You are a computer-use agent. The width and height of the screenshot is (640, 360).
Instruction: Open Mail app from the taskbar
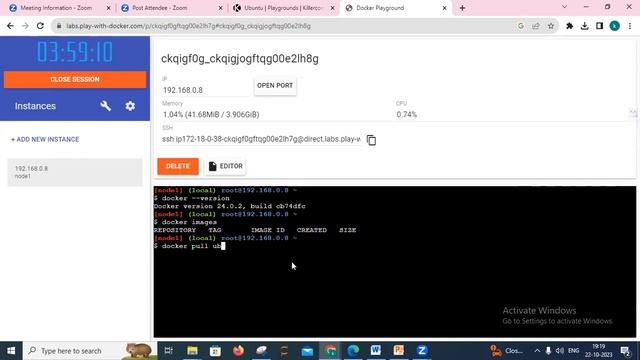point(307,351)
